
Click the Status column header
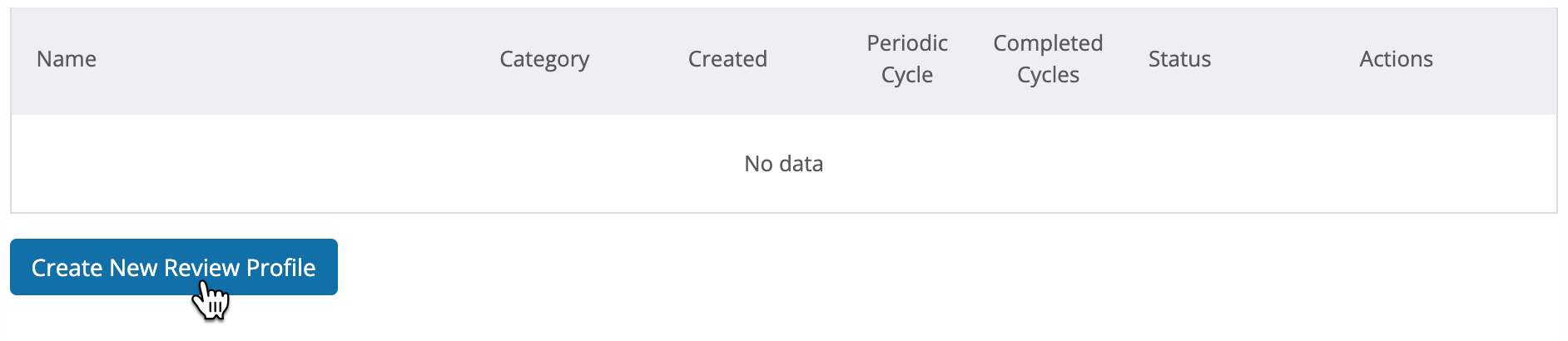[x=1179, y=59]
